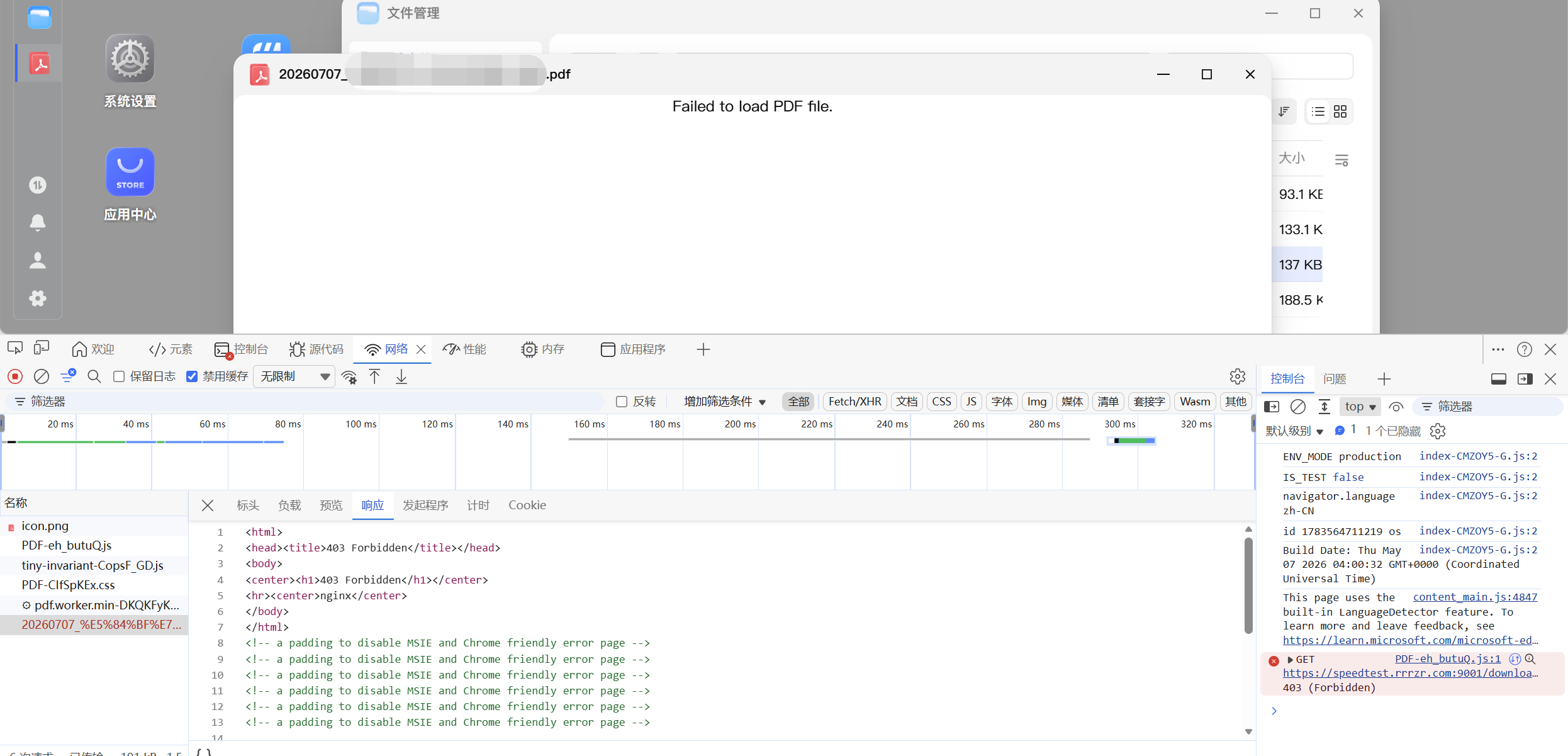The image size is (1568, 756).
Task: Click the import HAR upload arrow
Action: pyautogui.click(x=375, y=376)
